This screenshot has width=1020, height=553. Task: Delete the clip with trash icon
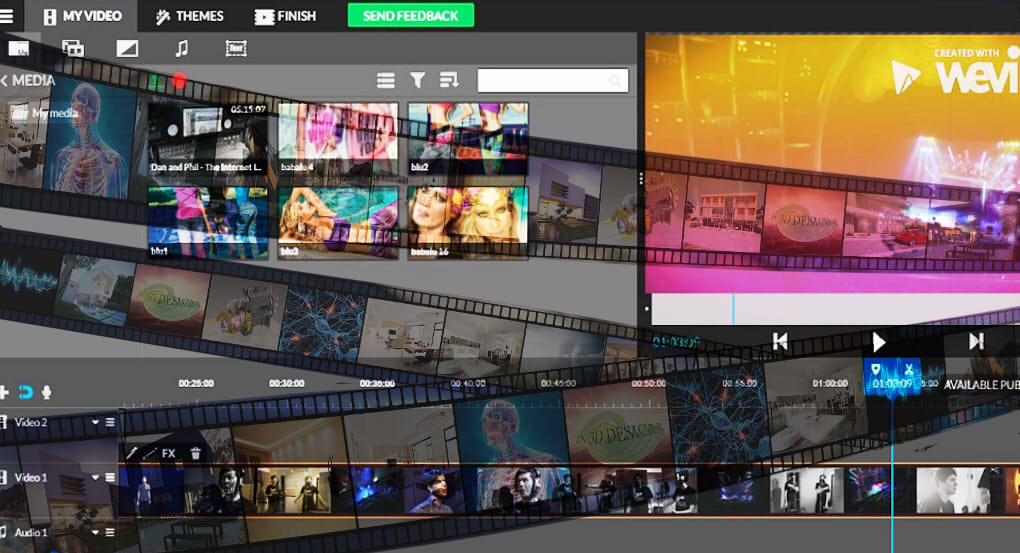pos(195,453)
